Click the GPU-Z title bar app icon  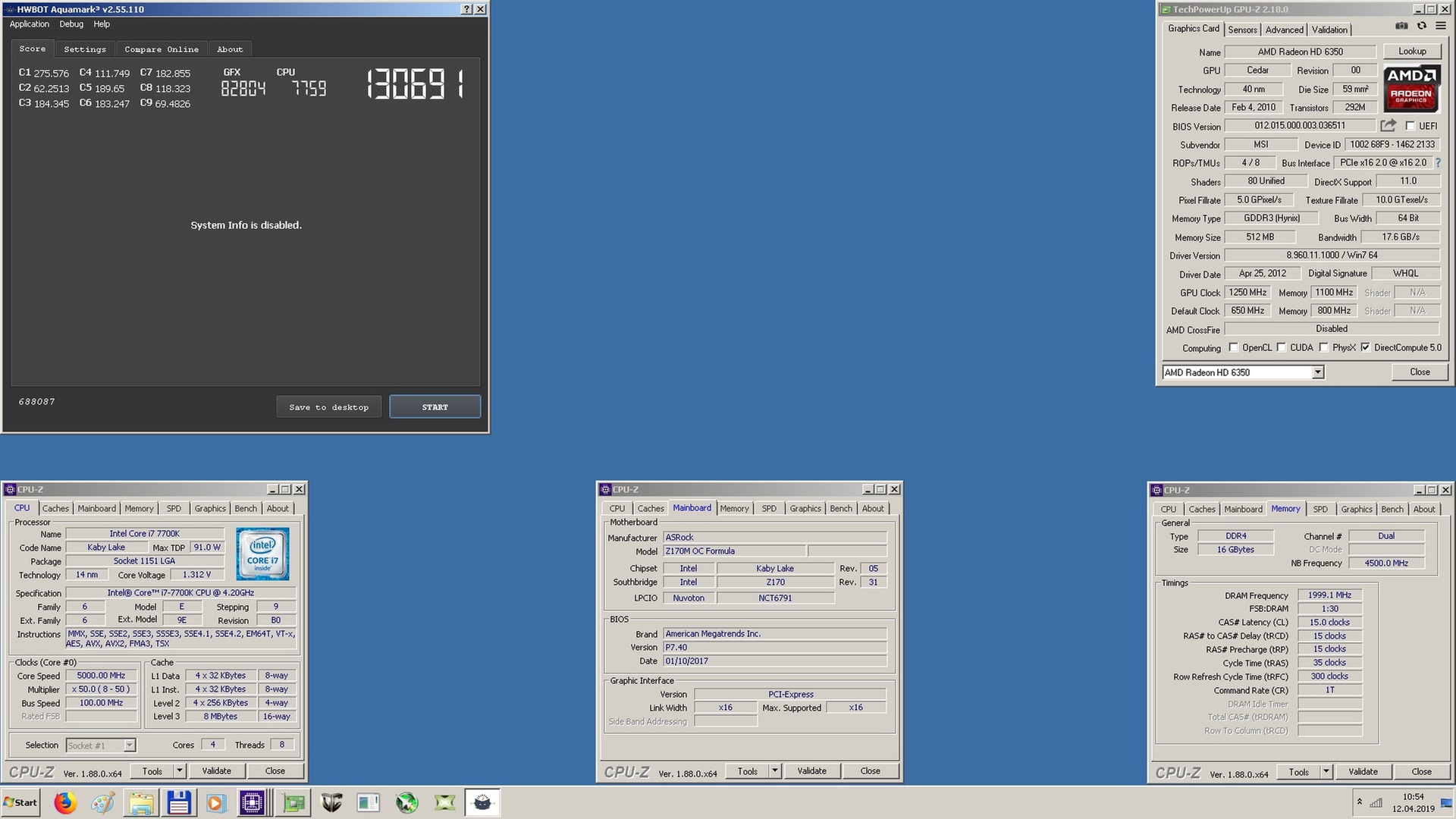(1165, 9)
